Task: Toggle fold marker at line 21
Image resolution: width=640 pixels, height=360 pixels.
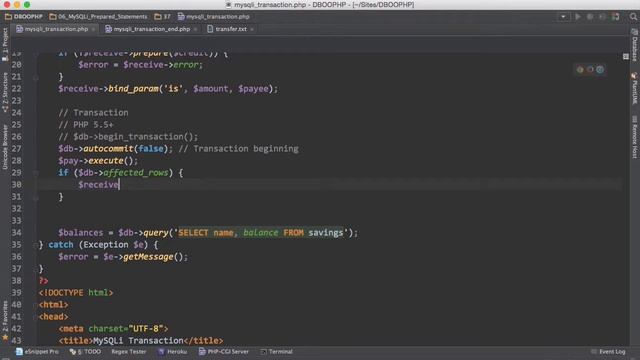Action: 36,77
